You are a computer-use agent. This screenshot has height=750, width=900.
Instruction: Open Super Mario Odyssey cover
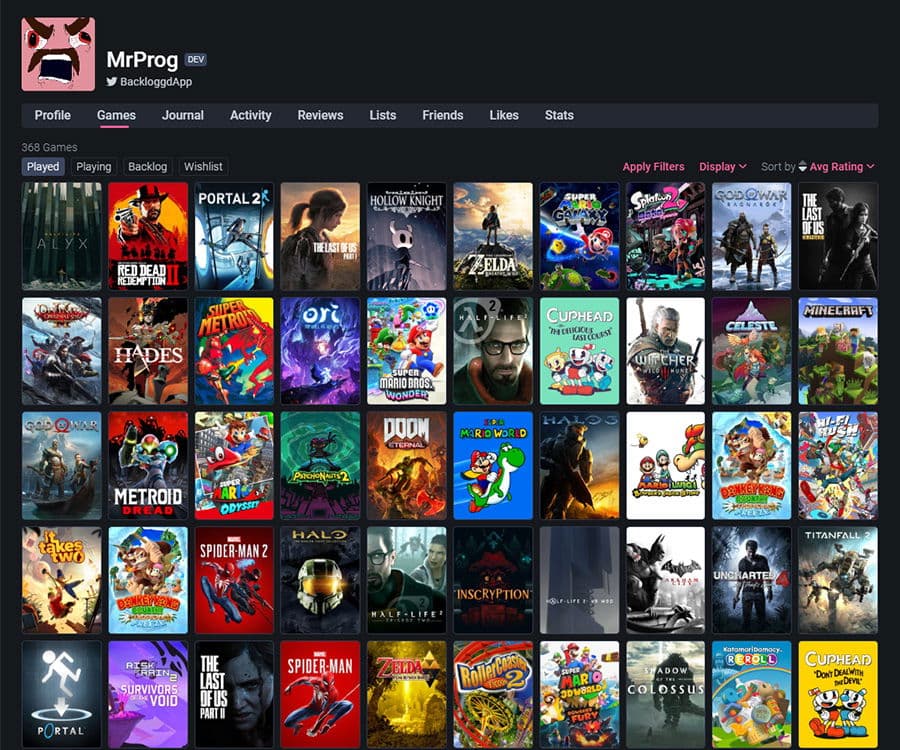click(234, 466)
